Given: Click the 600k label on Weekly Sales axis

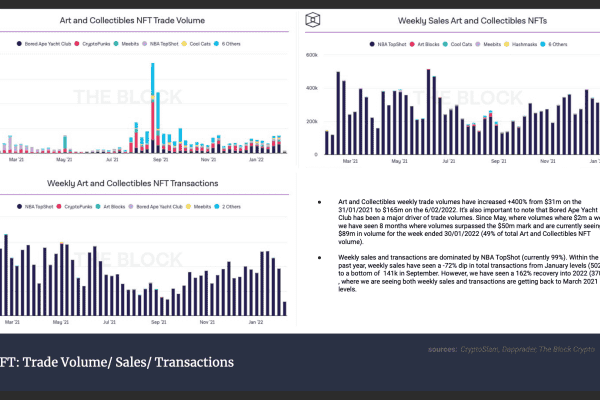Looking at the screenshot, I should pos(311,55).
